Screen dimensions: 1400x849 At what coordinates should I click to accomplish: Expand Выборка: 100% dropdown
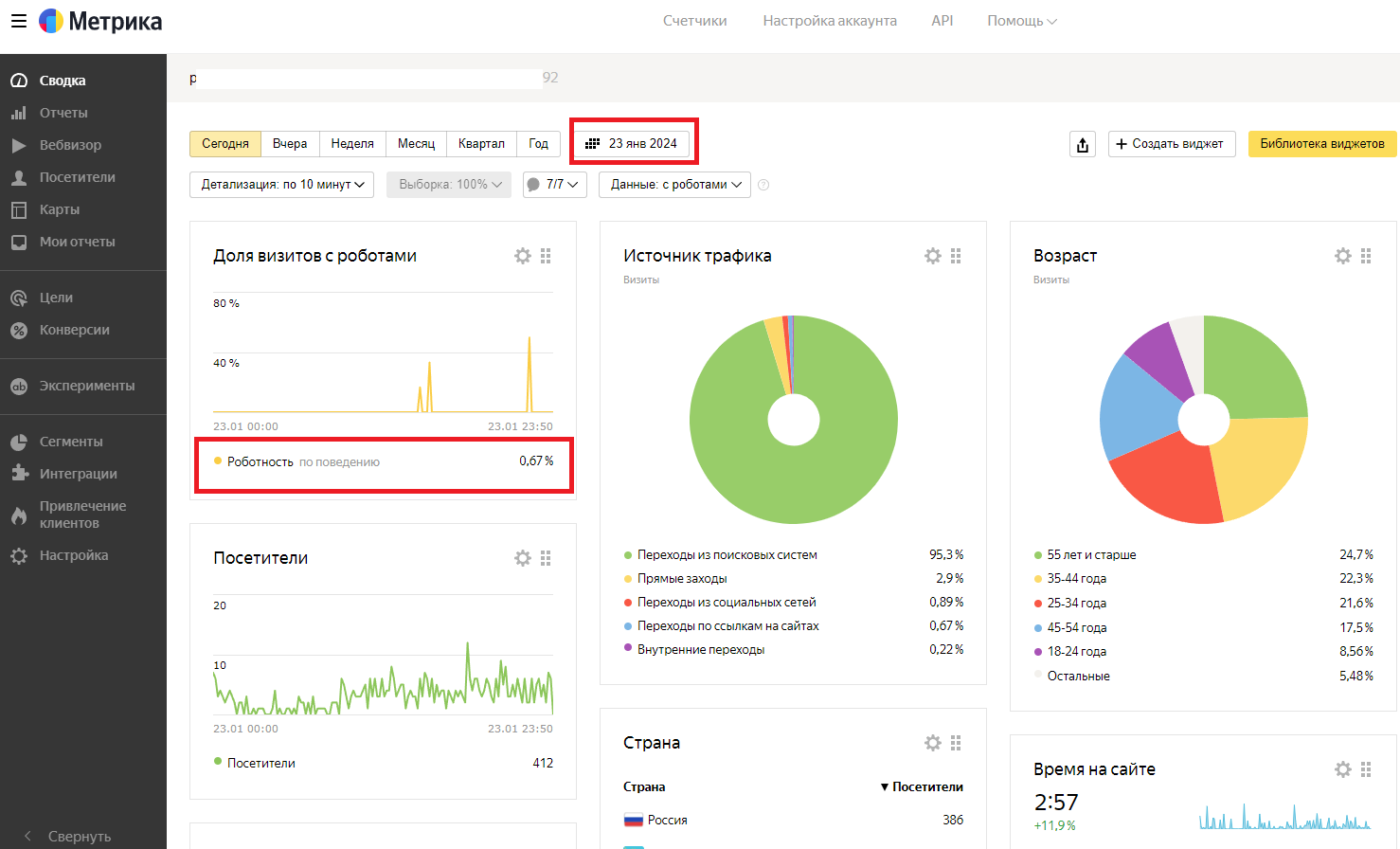coord(449,185)
